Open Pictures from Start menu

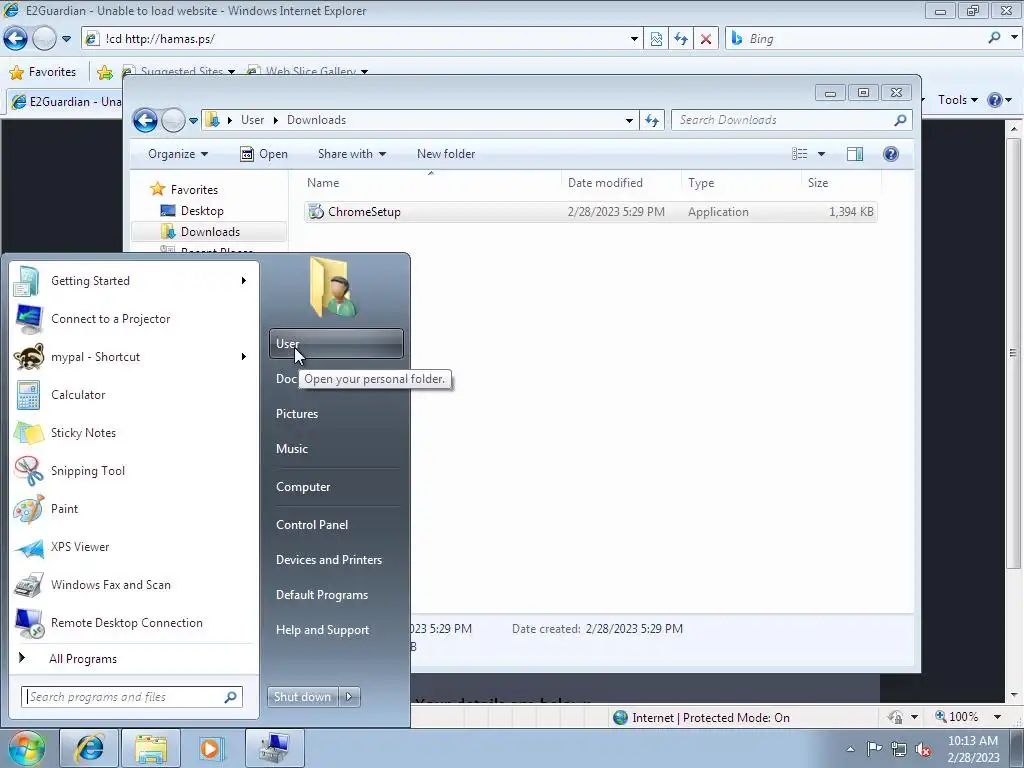pos(336,414)
